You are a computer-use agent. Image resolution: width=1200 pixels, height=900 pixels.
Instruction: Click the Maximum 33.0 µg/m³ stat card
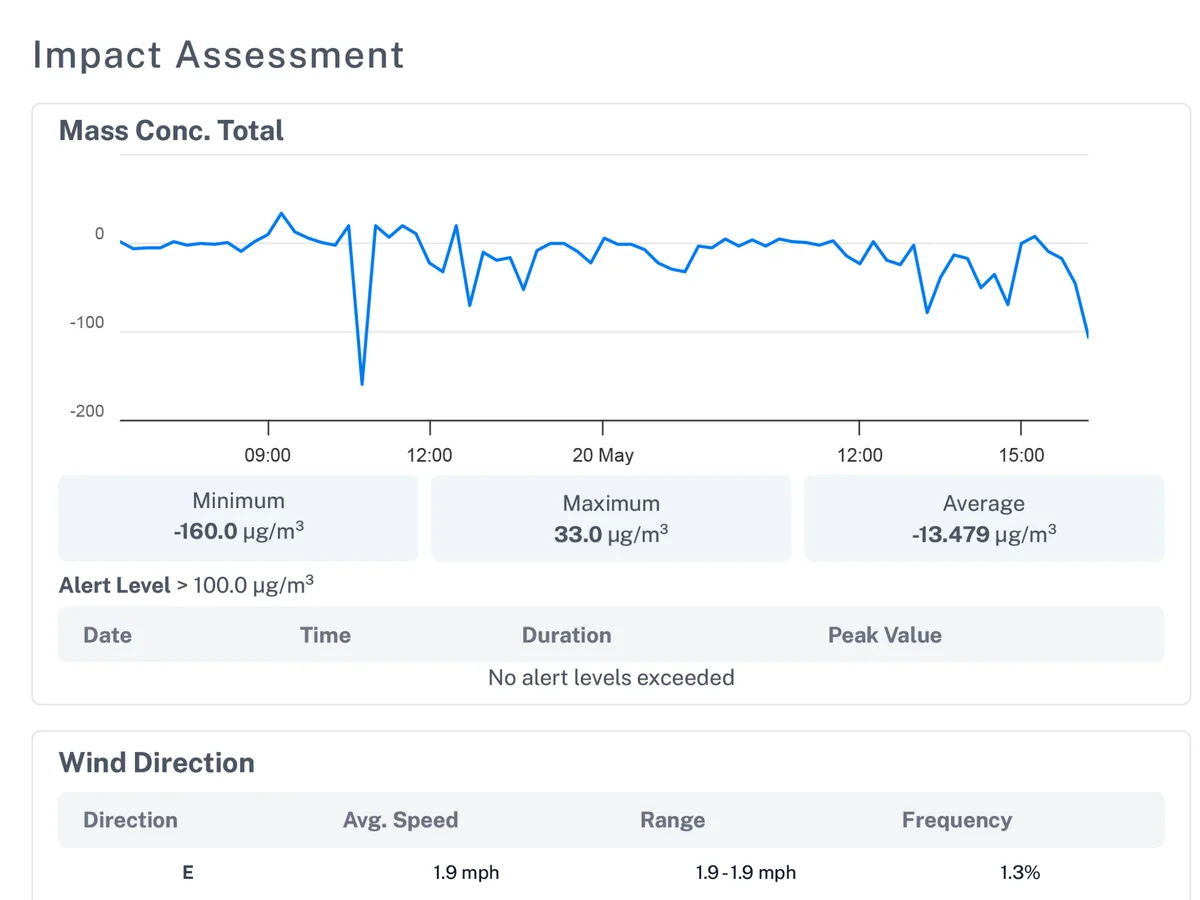click(x=611, y=517)
